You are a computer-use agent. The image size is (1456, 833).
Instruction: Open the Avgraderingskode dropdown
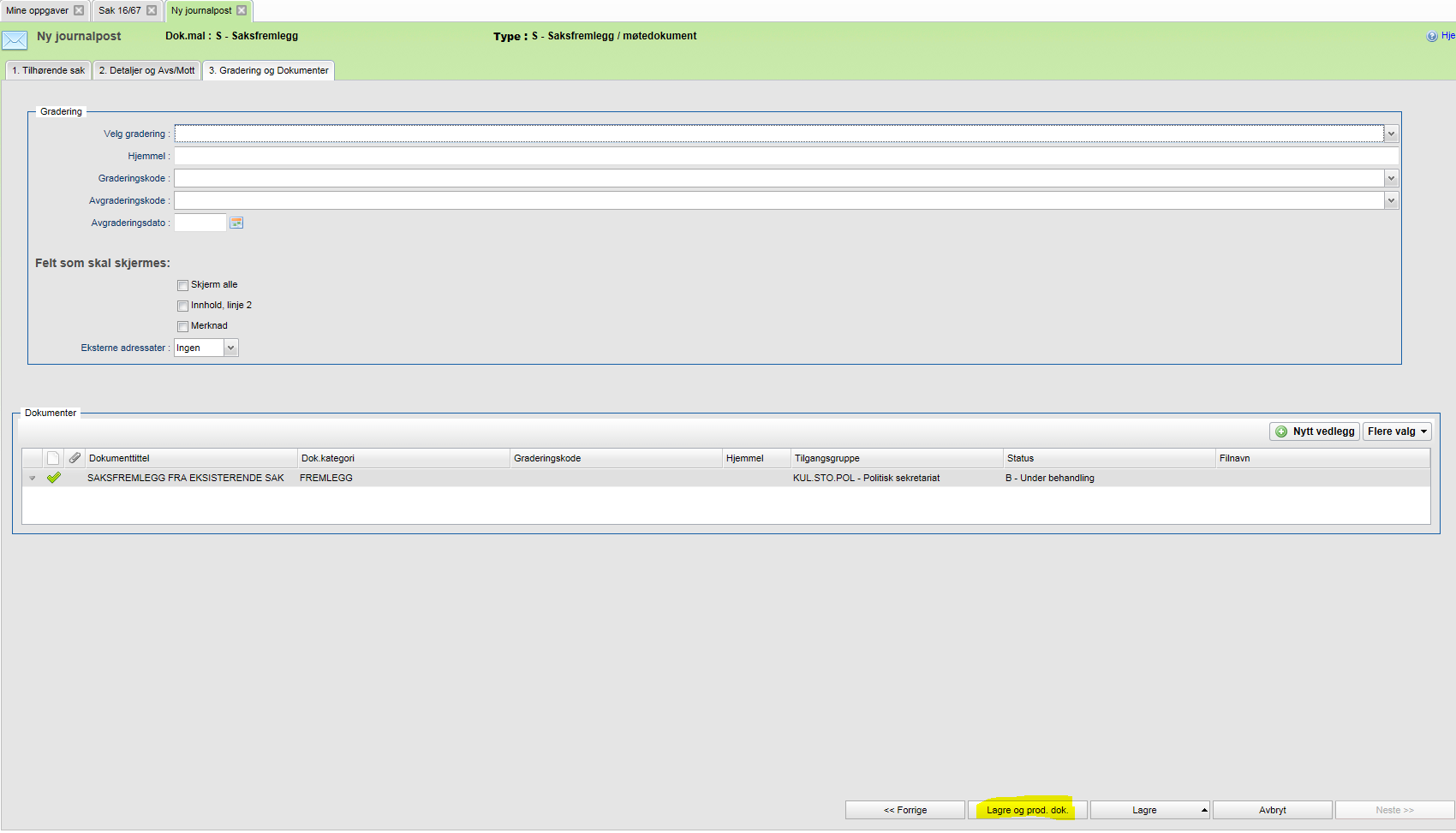[x=1391, y=200]
